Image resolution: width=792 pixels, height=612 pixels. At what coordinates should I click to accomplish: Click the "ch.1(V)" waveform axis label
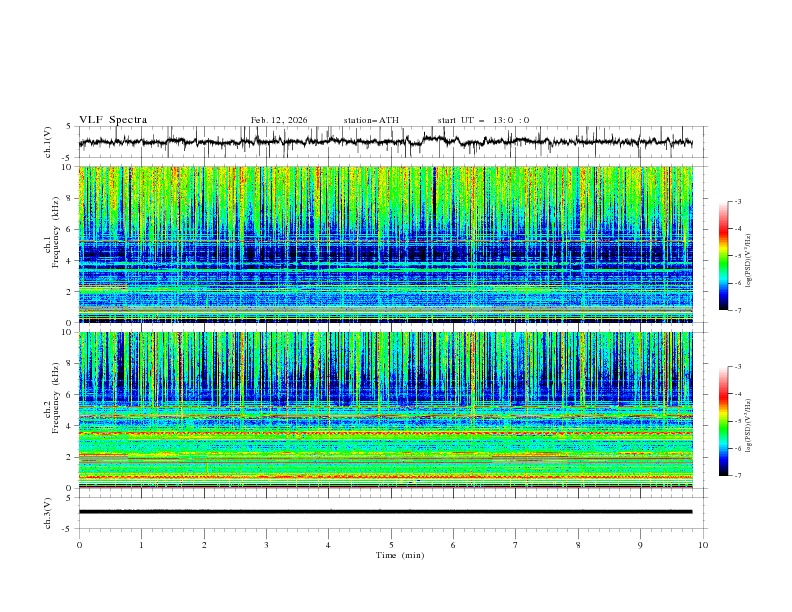48,142
